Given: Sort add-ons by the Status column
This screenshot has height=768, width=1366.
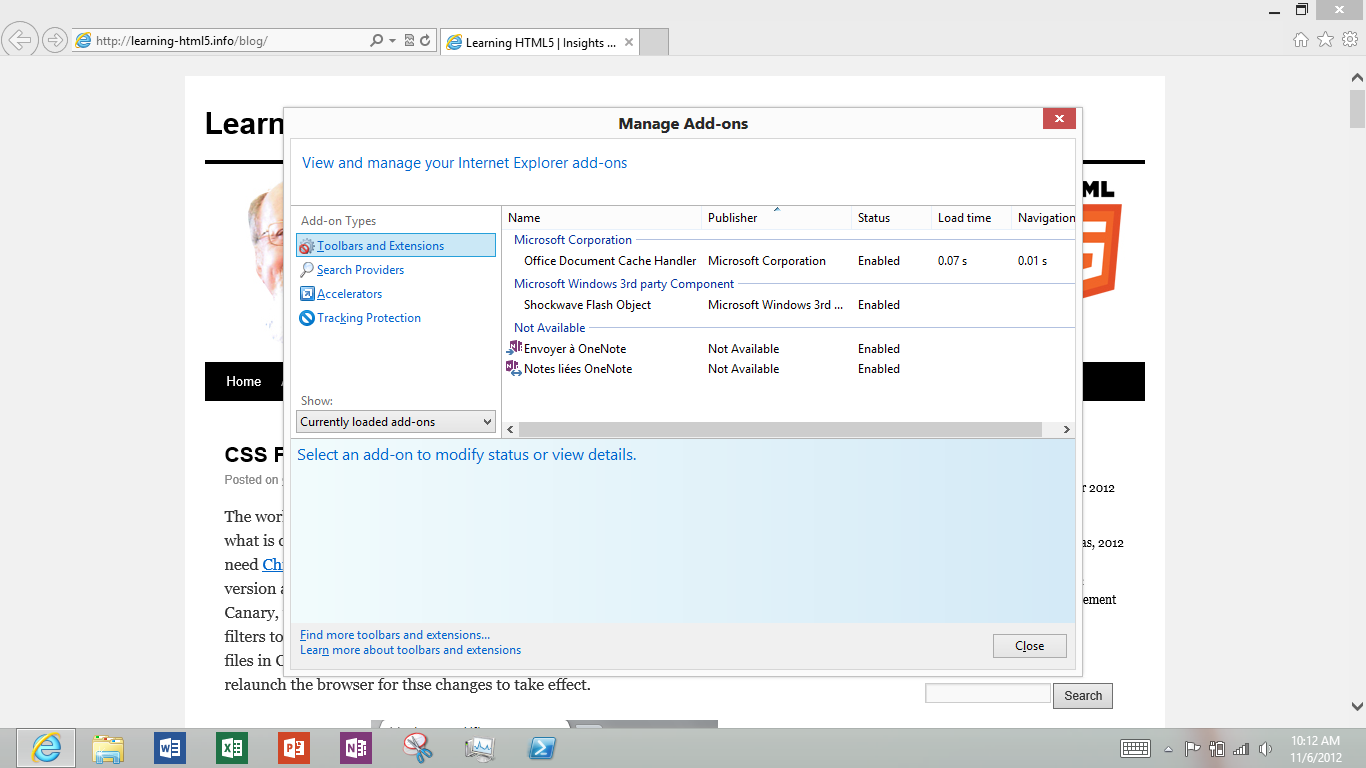Looking at the screenshot, I should point(892,218).
